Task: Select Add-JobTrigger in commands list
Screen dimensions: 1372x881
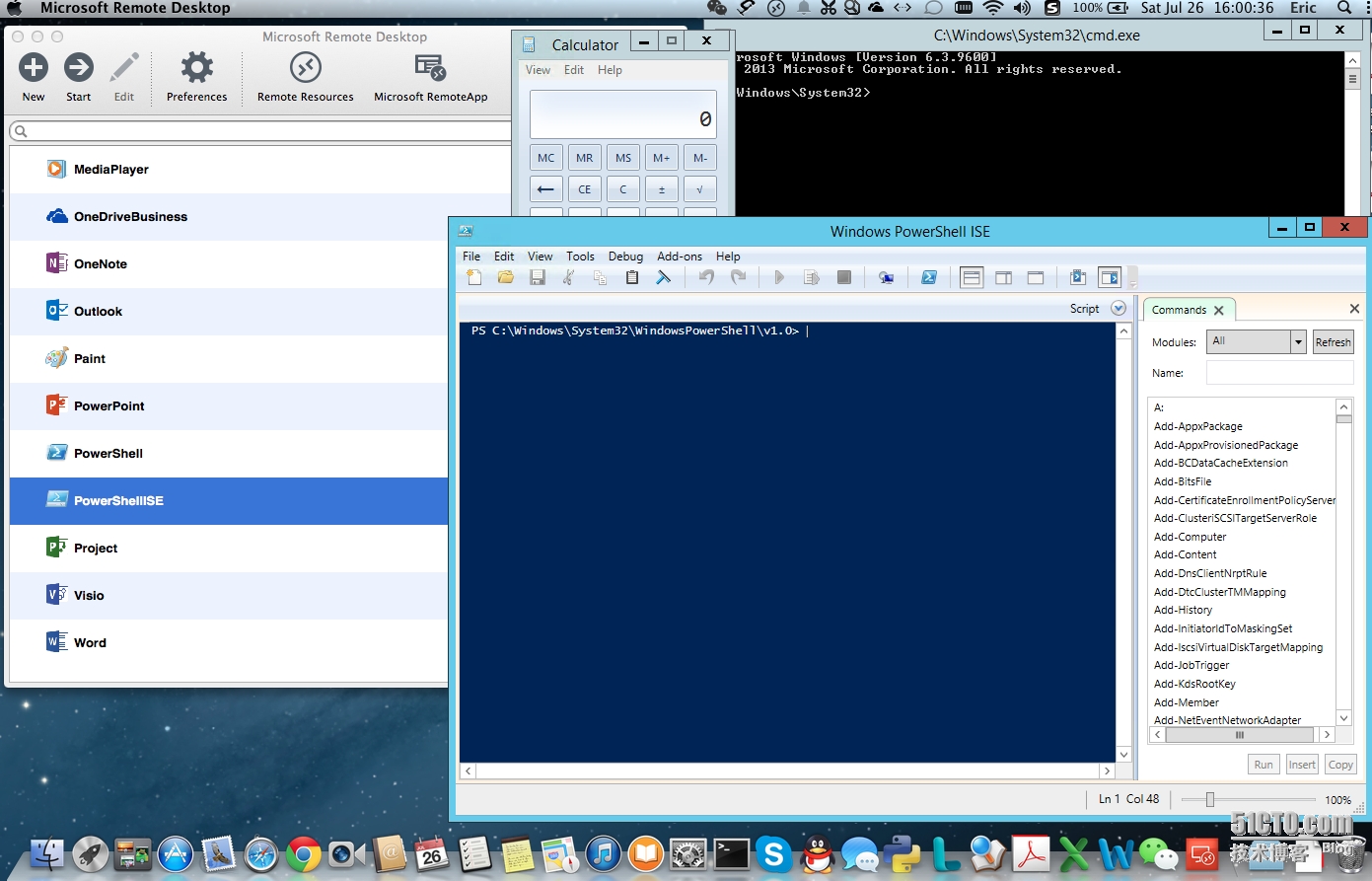Action: click(x=1191, y=665)
